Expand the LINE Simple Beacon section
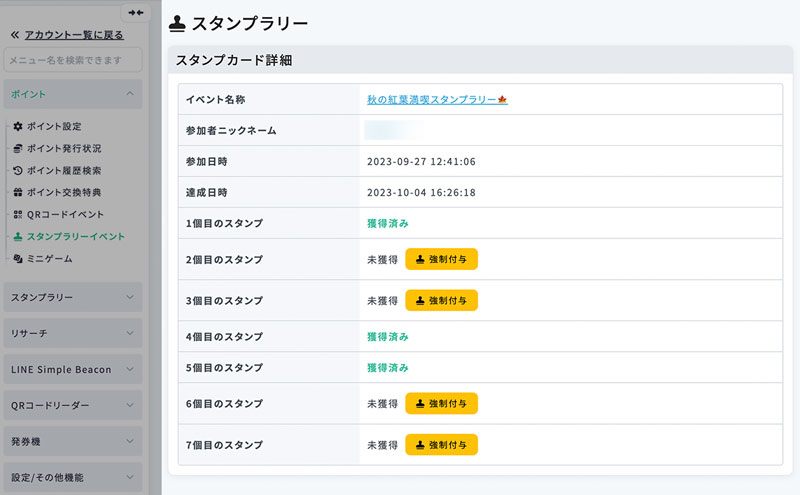Viewport: 800px width, 495px height. (x=72, y=369)
